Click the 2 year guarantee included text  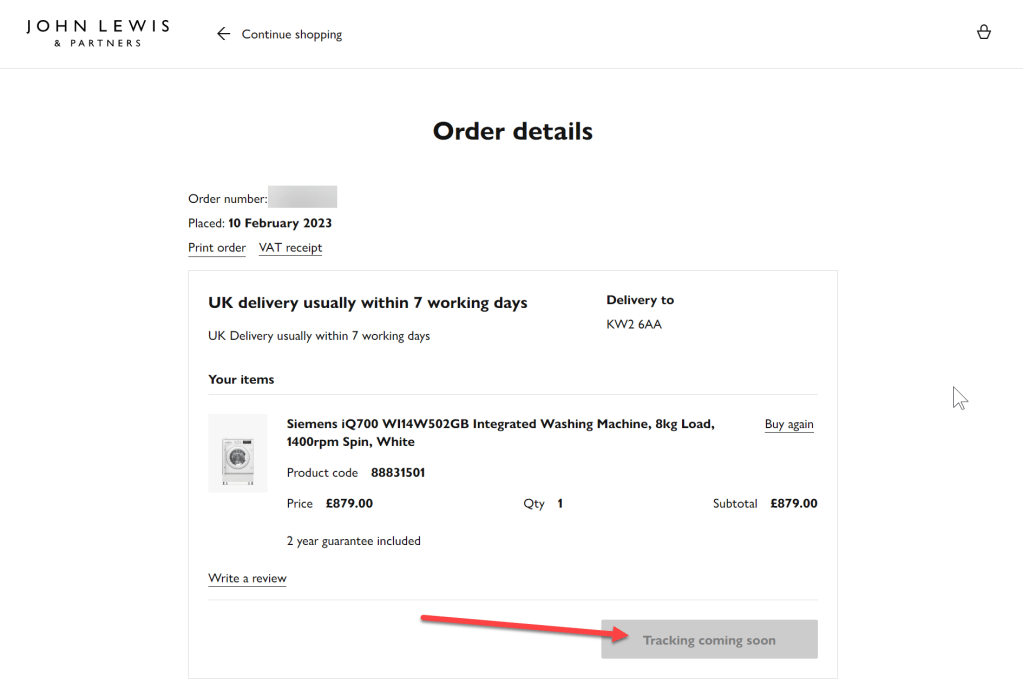tap(353, 541)
